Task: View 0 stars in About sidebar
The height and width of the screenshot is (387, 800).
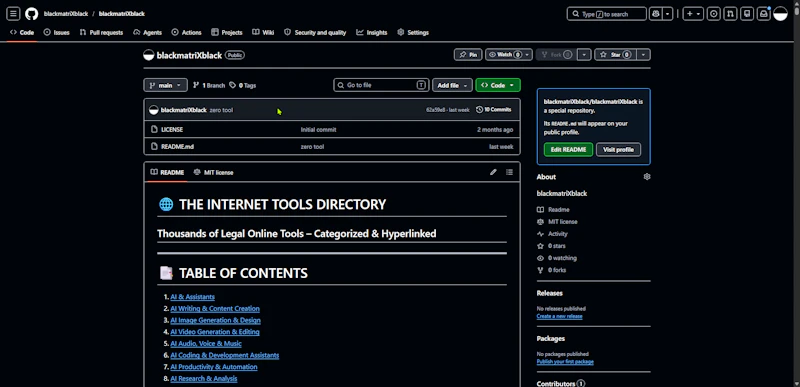Action: (x=552, y=246)
